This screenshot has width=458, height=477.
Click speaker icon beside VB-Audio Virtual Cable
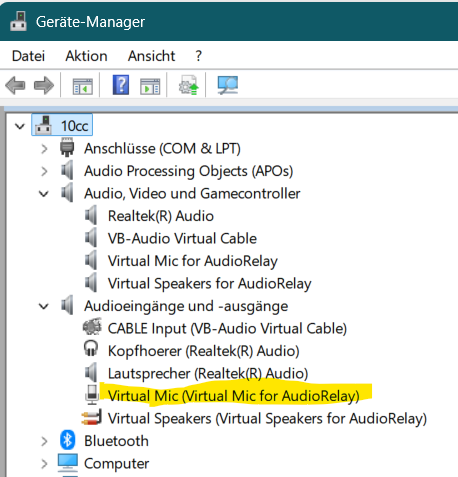91,238
